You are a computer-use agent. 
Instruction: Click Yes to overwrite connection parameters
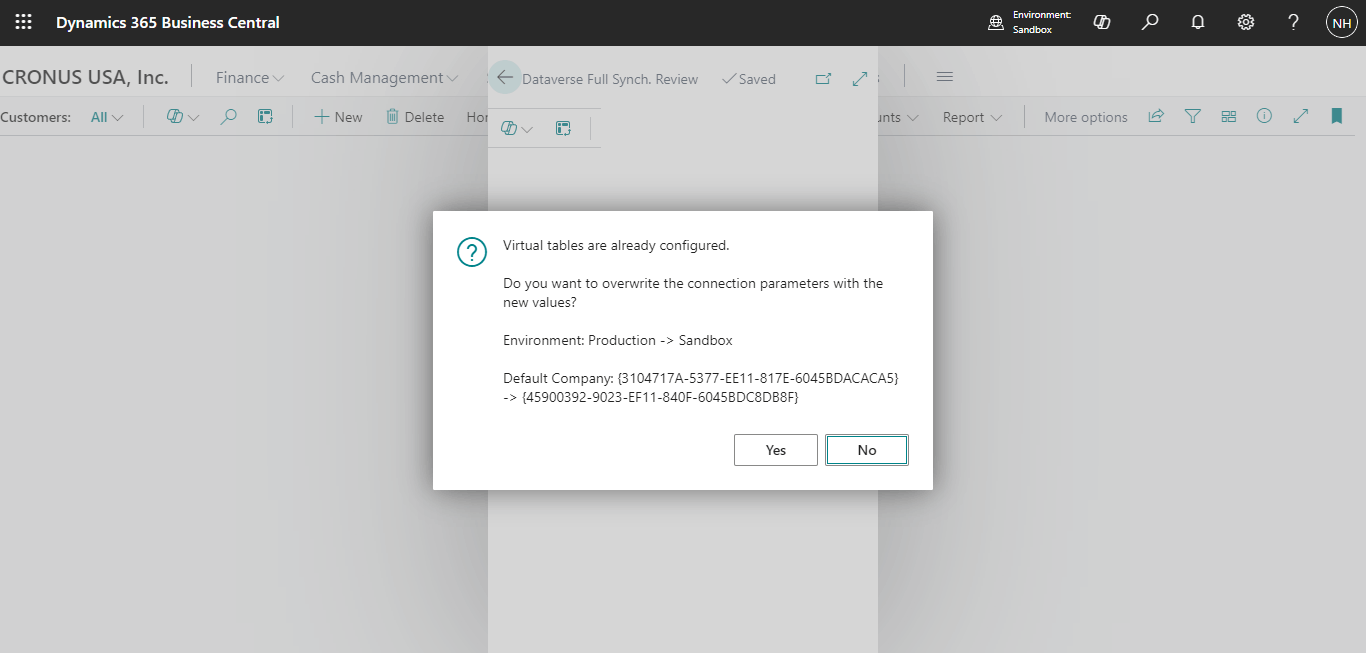pyautogui.click(x=776, y=450)
